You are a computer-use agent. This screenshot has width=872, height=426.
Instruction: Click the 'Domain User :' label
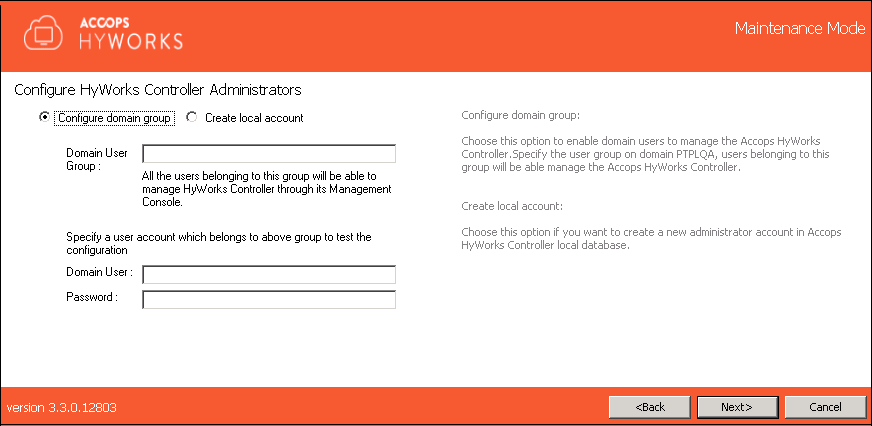pyautogui.click(x=100, y=273)
